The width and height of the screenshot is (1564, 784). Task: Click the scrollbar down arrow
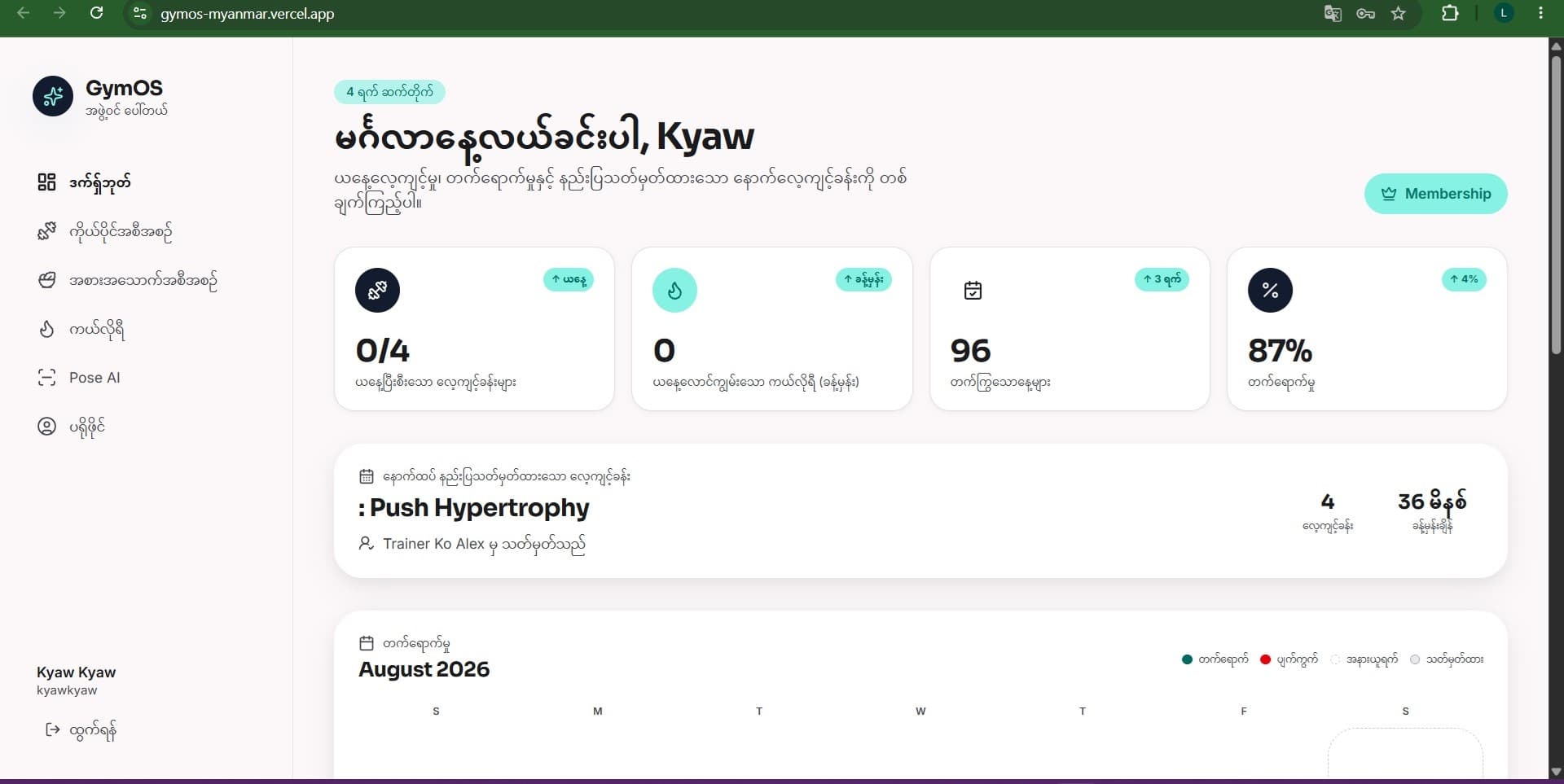coord(1556,772)
